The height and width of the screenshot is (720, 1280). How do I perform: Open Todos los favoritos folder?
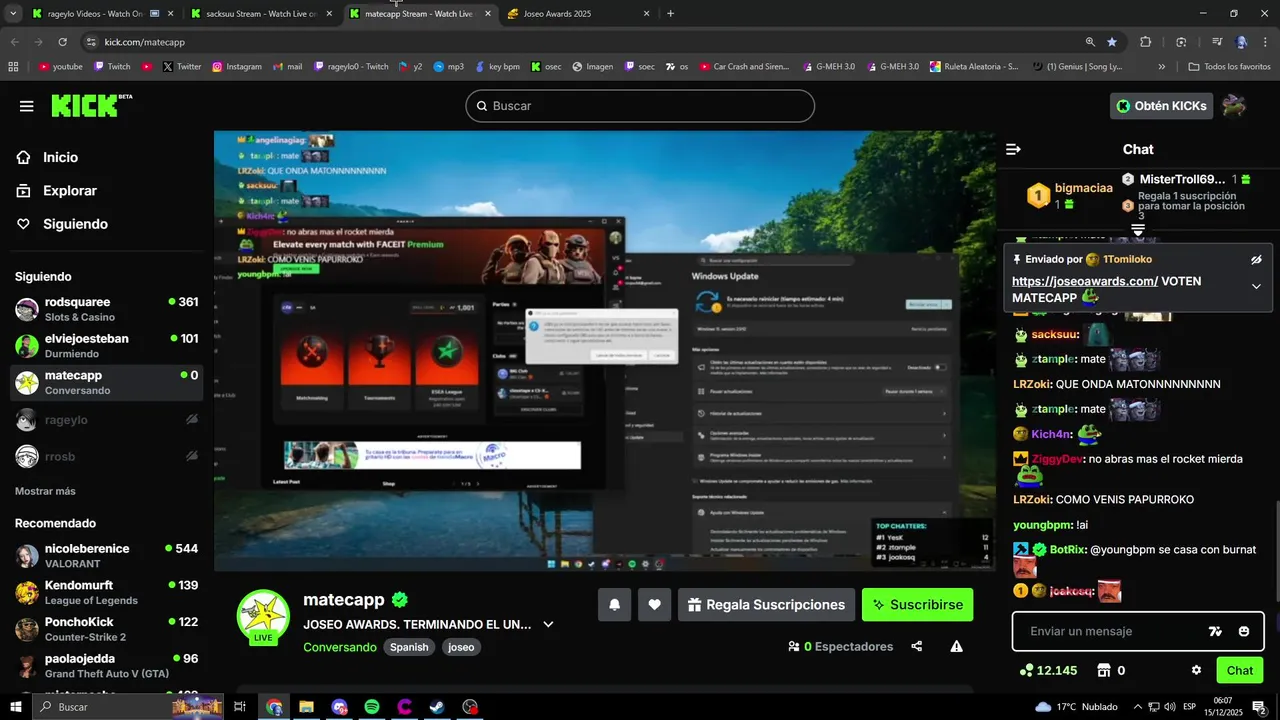(x=1229, y=67)
